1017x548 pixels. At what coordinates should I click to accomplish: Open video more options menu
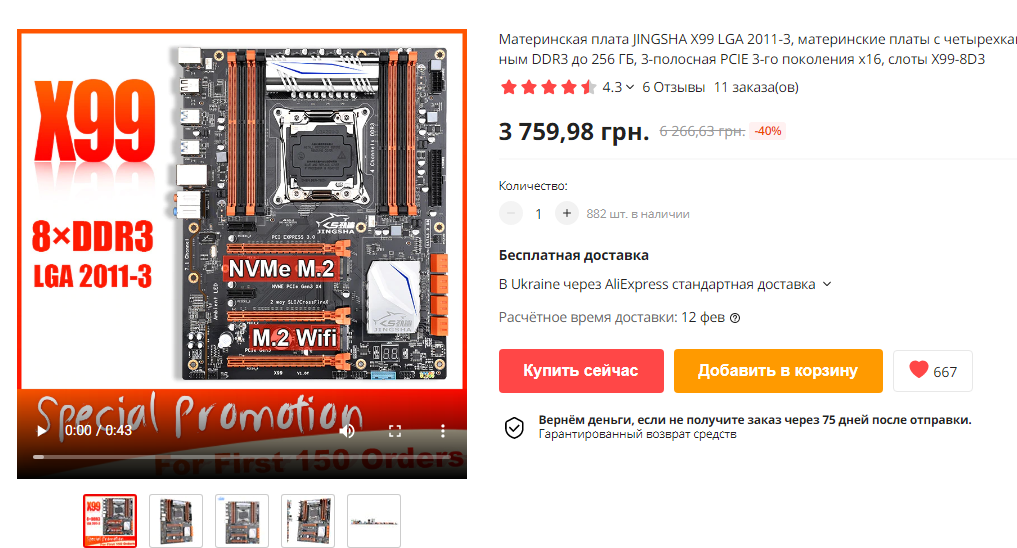[x=443, y=431]
